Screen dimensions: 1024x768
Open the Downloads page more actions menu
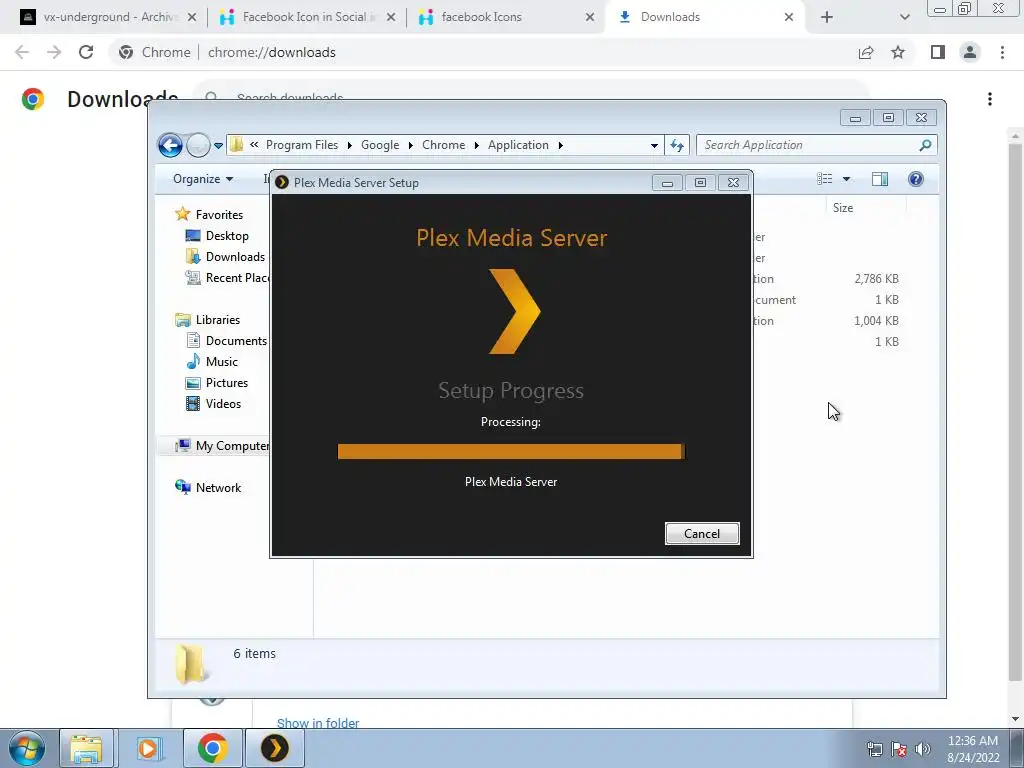(x=990, y=99)
